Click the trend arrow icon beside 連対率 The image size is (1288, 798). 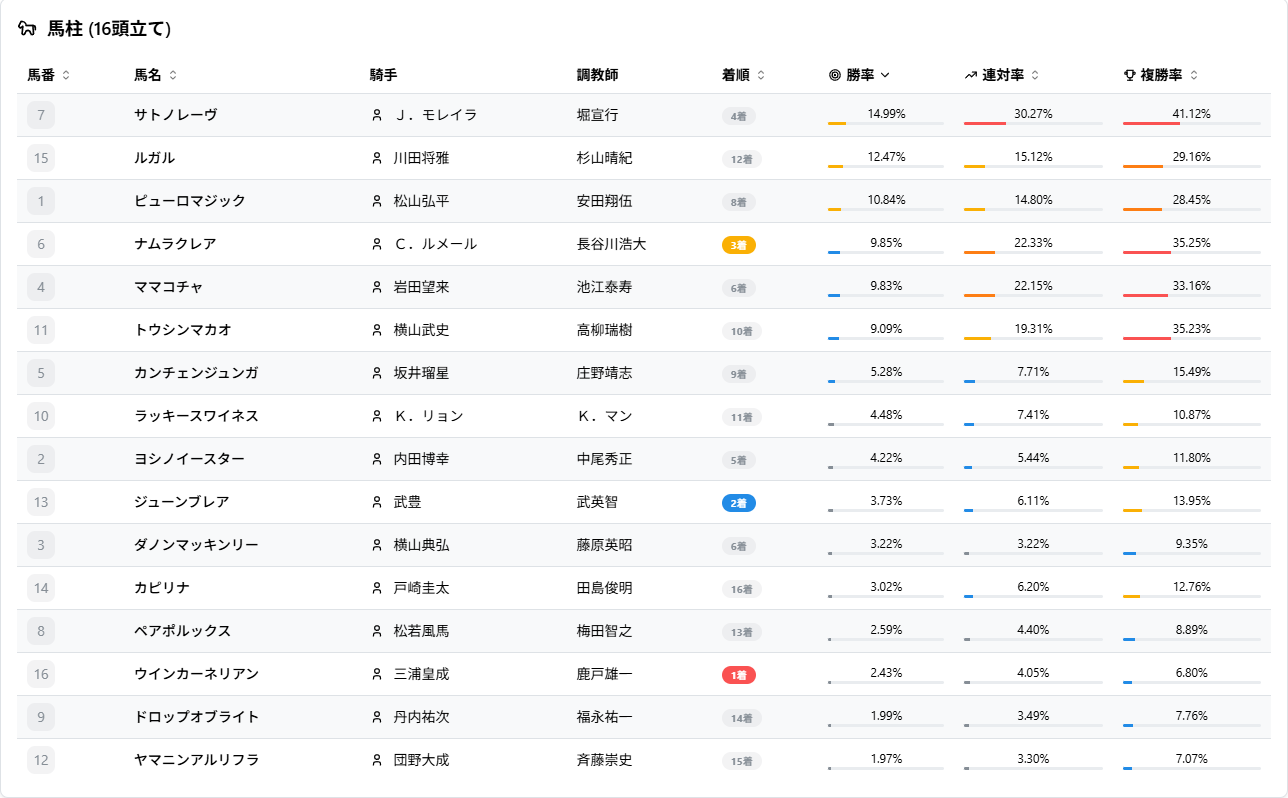(971, 75)
